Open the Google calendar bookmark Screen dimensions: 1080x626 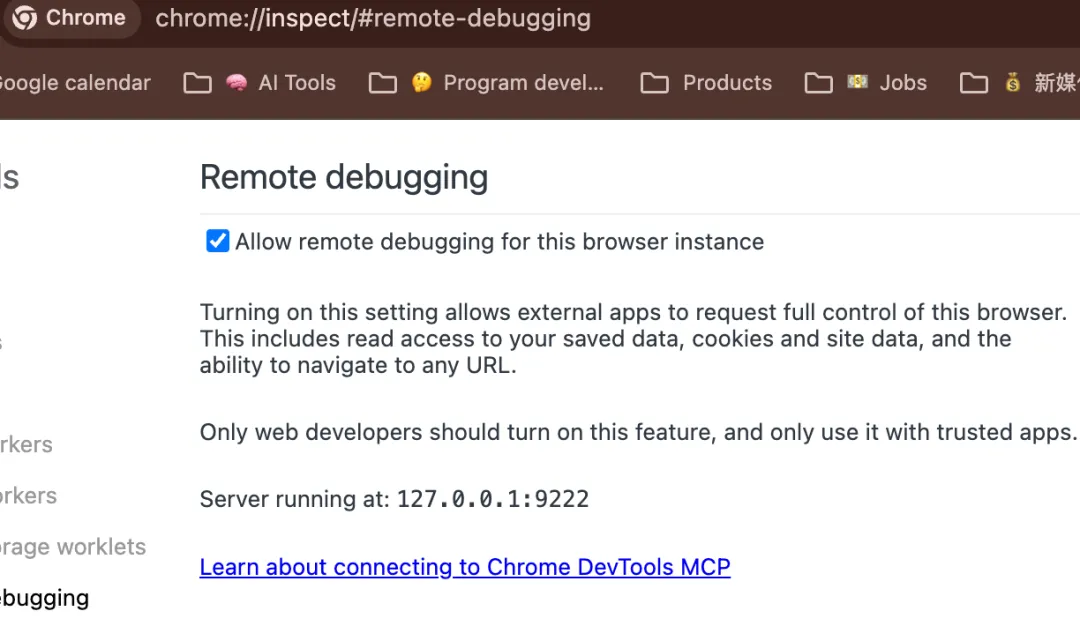coord(74,83)
